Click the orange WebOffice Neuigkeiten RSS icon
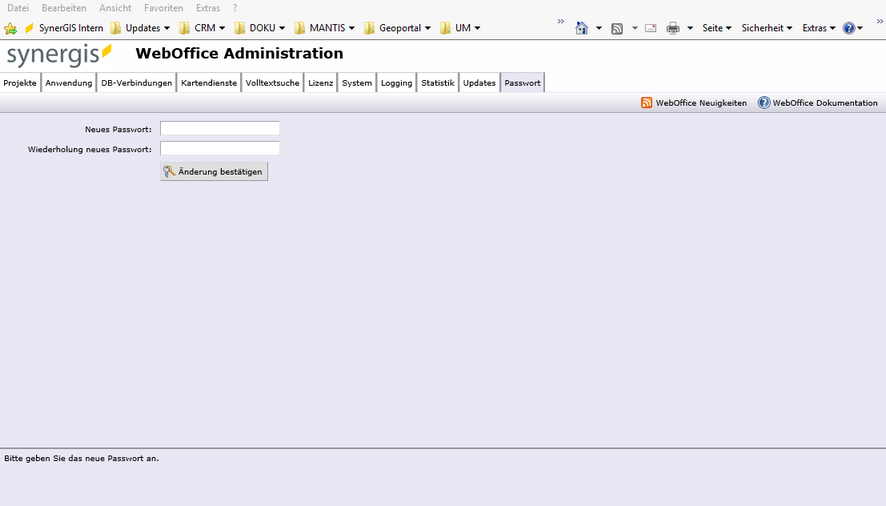 point(646,102)
